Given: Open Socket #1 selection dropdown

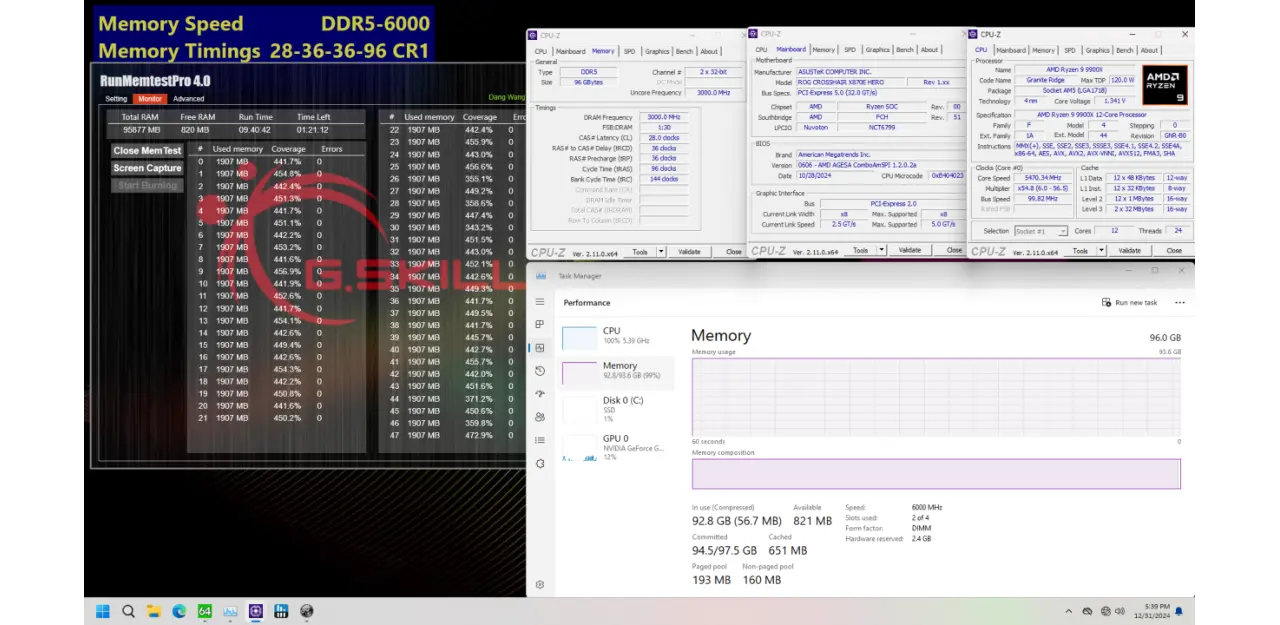Looking at the screenshot, I should coord(1040,231).
